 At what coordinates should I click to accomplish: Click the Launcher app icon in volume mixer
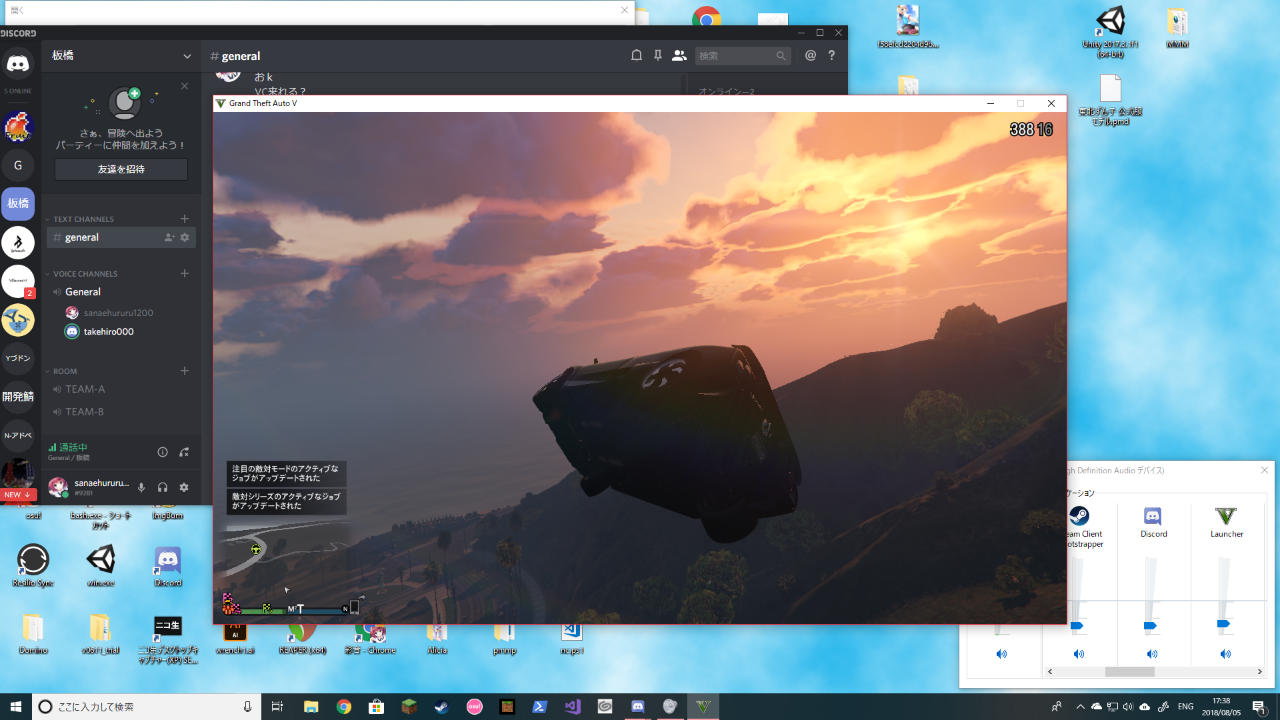click(1226, 516)
